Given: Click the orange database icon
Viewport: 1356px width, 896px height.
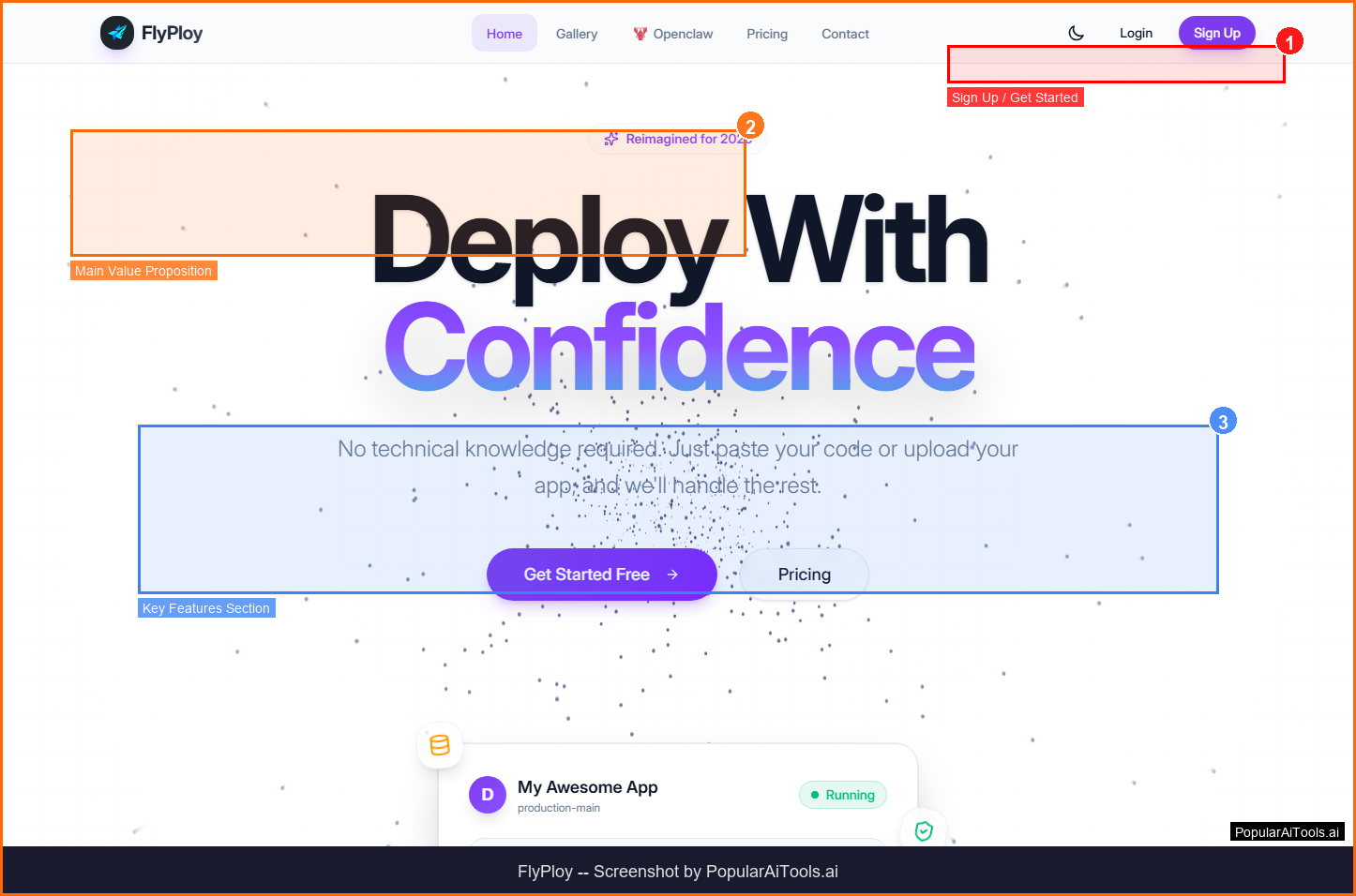Looking at the screenshot, I should click(x=439, y=745).
